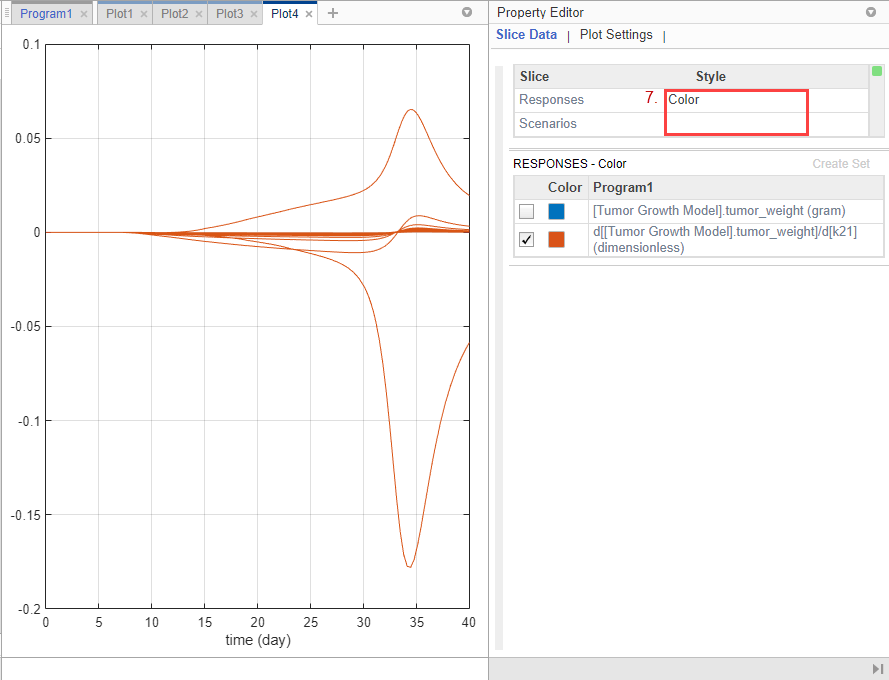The height and width of the screenshot is (680, 889).
Task: Select the Scenarios slice row
Action: (691, 124)
